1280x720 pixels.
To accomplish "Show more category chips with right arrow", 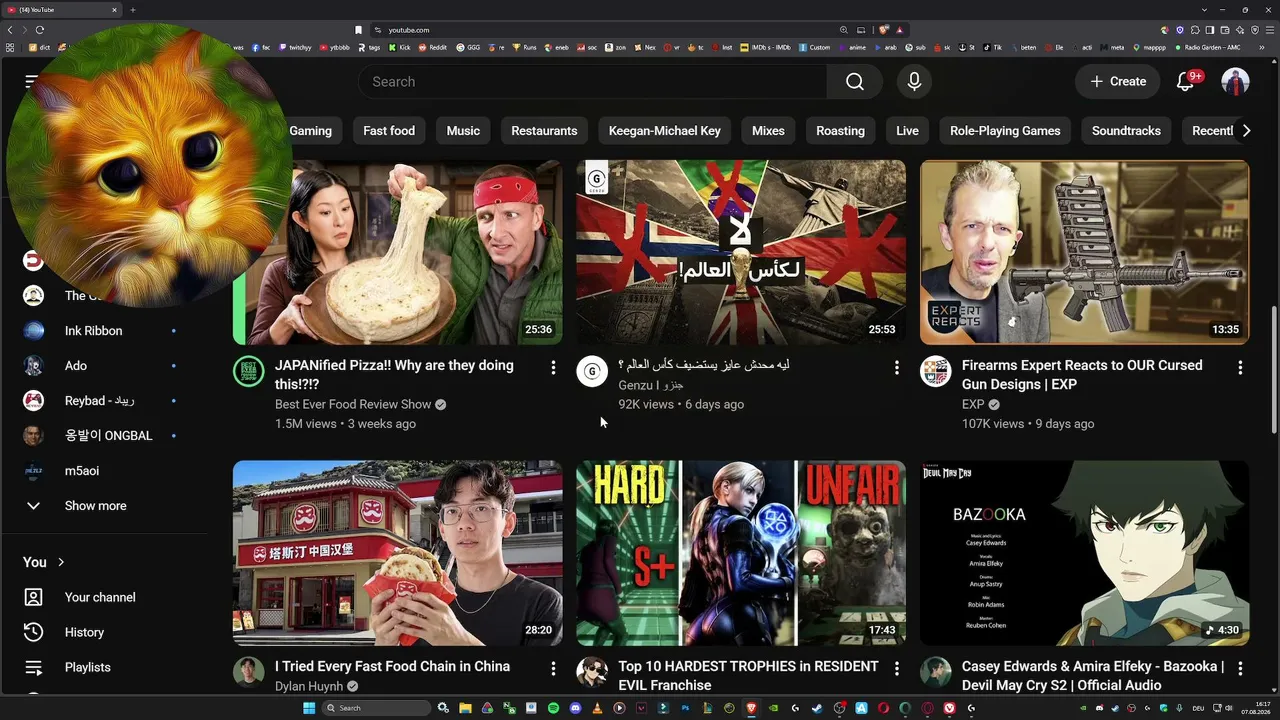I will tap(1246, 131).
